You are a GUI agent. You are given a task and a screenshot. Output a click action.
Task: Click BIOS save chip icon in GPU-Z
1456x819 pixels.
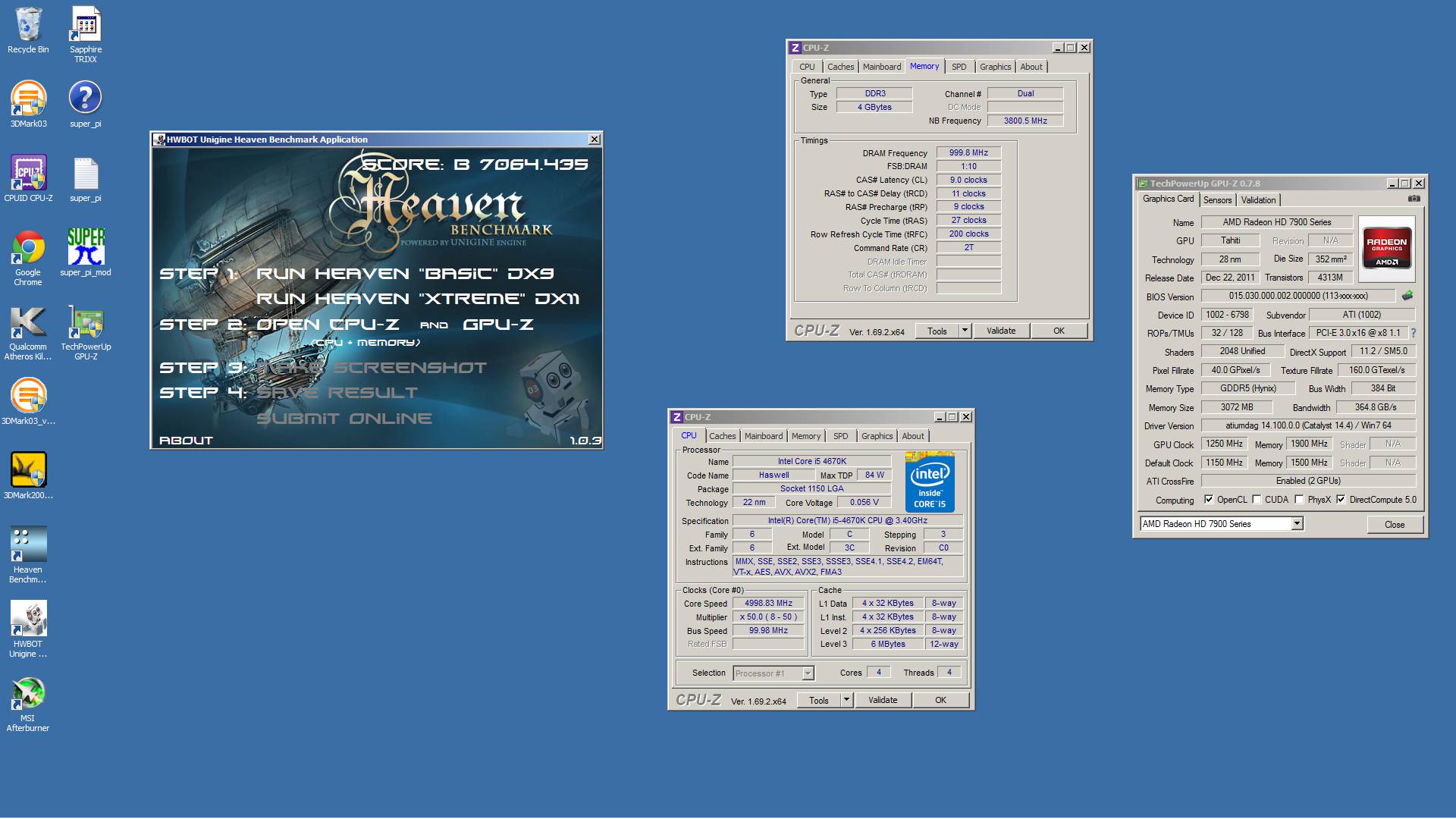tap(1407, 296)
